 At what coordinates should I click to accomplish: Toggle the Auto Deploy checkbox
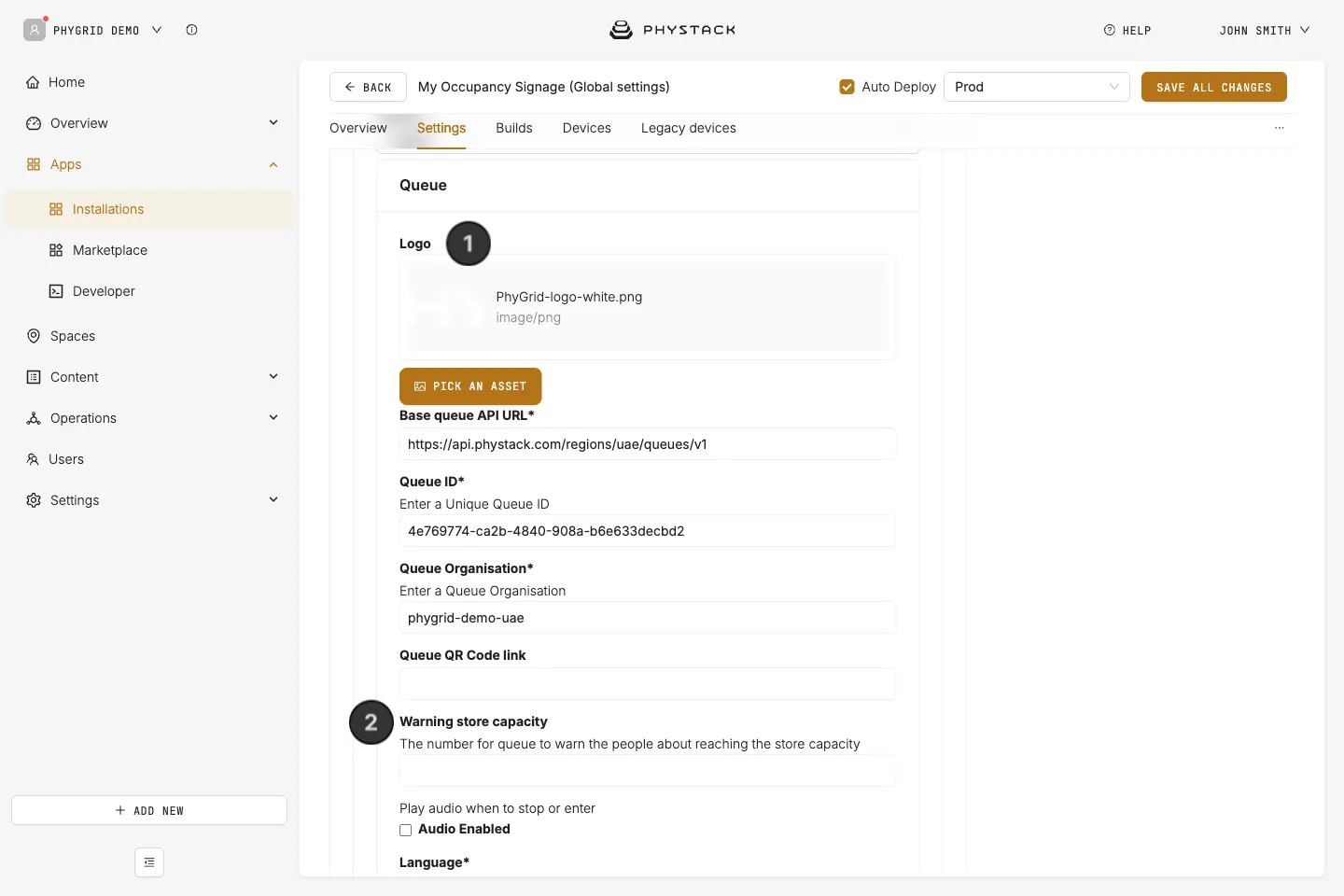(847, 87)
